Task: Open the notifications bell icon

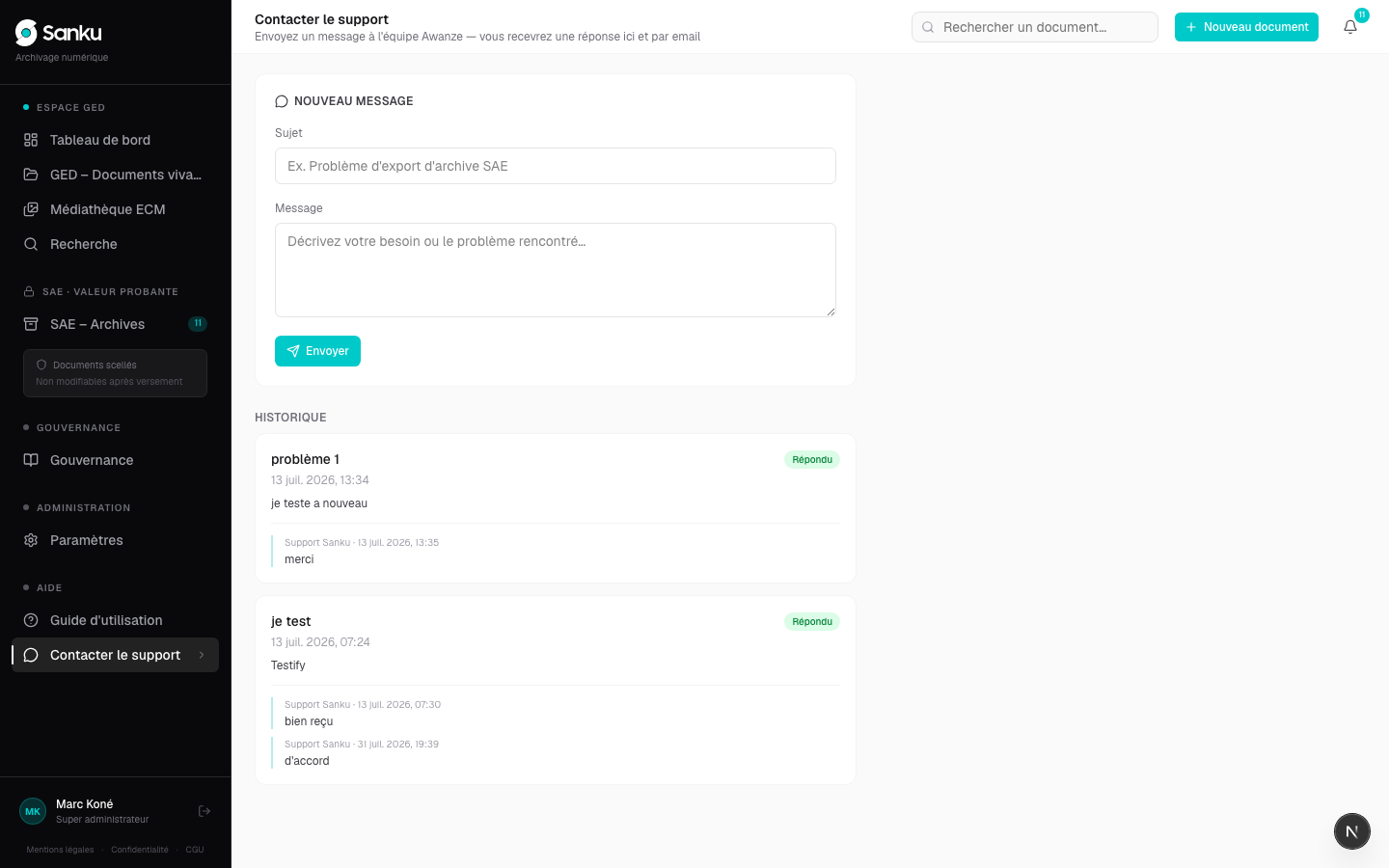Action: pos(1350,27)
